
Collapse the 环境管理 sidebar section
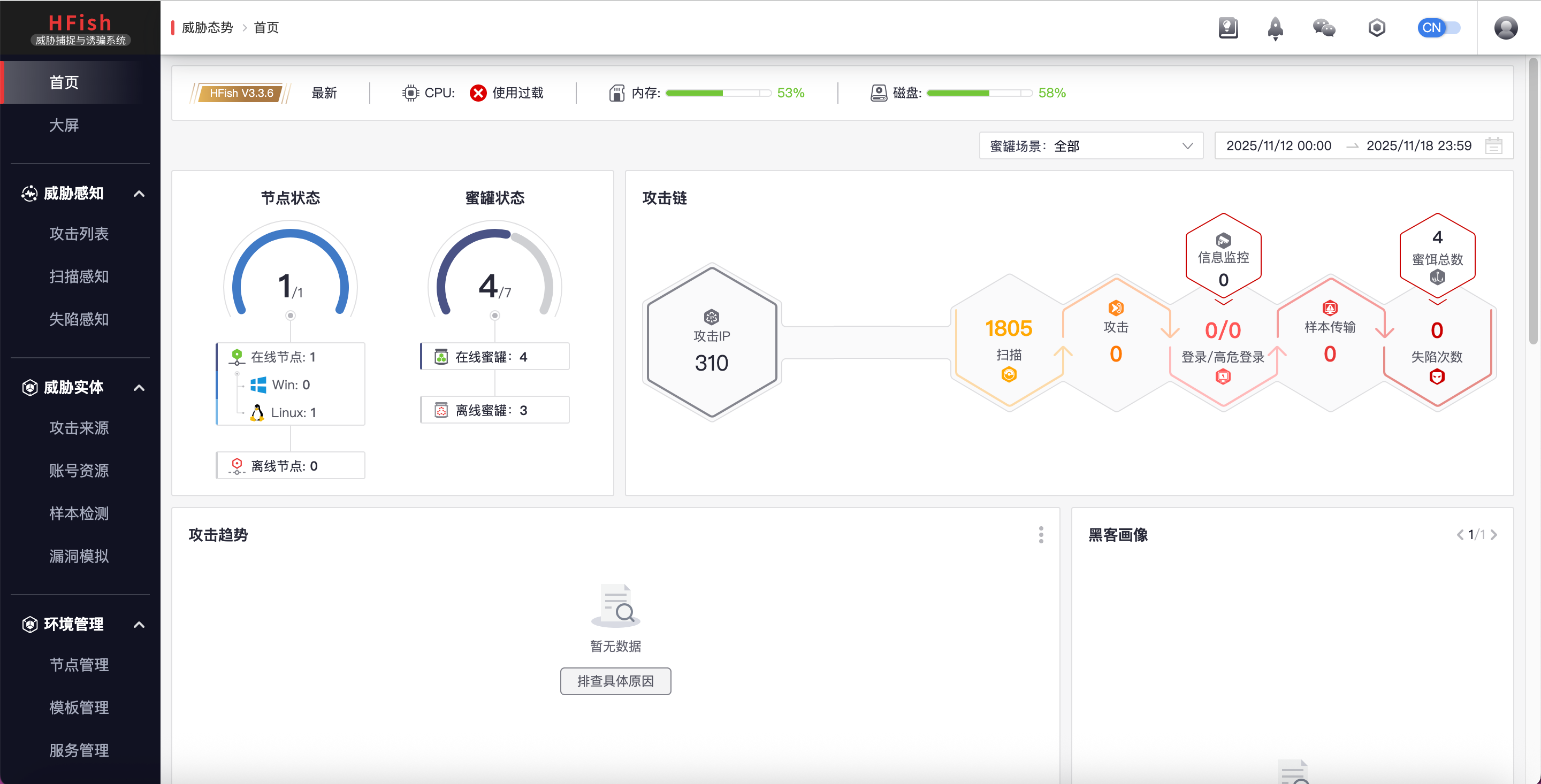pos(139,625)
